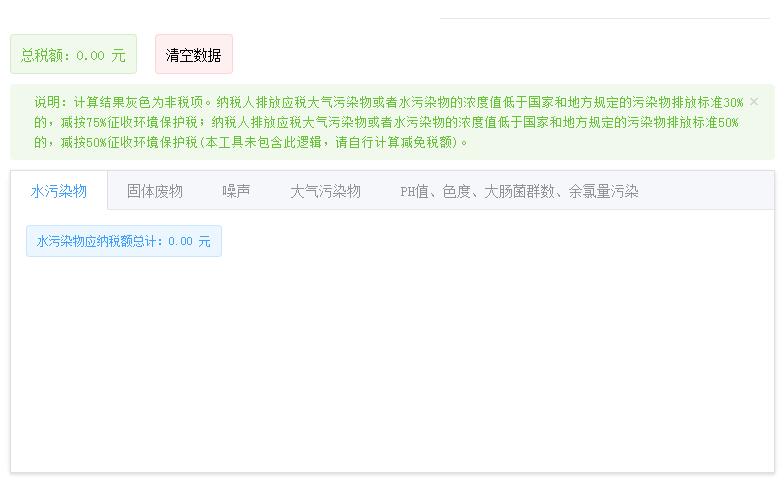The image size is (784, 484).
Task: Click the 总税额 0.00 元 total box
Action: coord(74,54)
